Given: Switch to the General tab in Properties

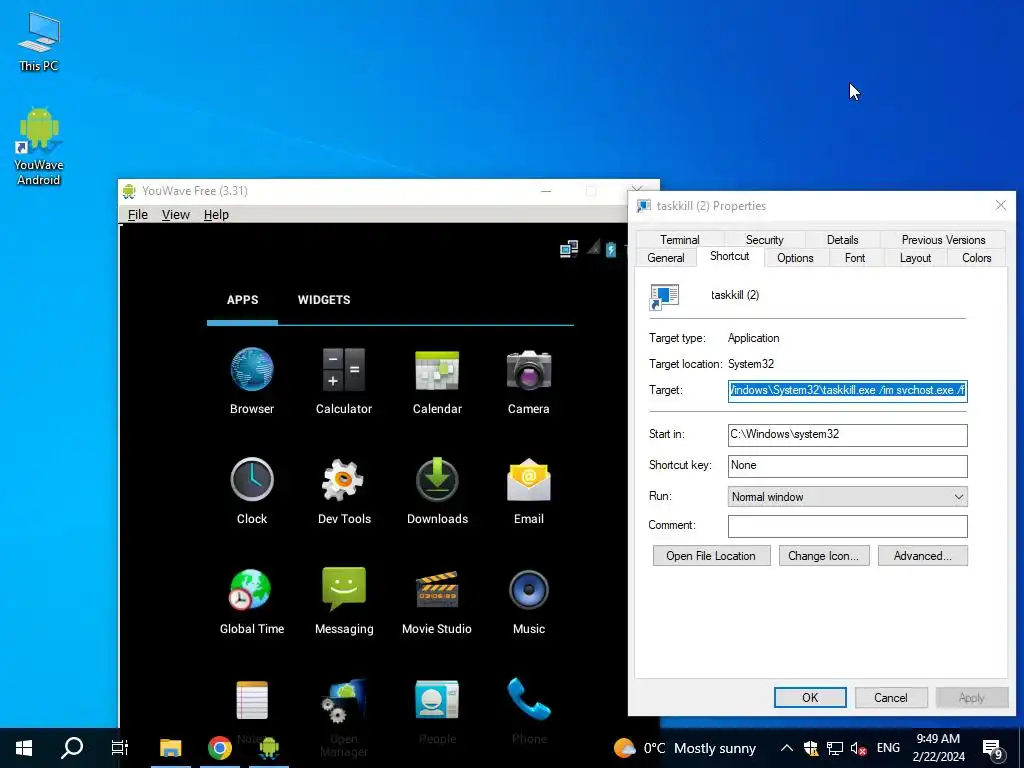Looking at the screenshot, I should click(x=666, y=258).
